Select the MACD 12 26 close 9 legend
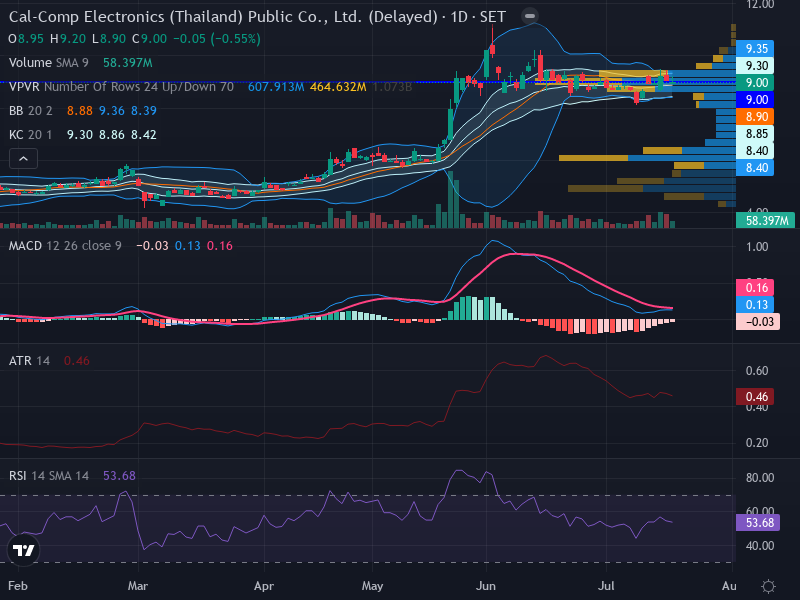Screen dimensions: 800x600 coord(65,246)
